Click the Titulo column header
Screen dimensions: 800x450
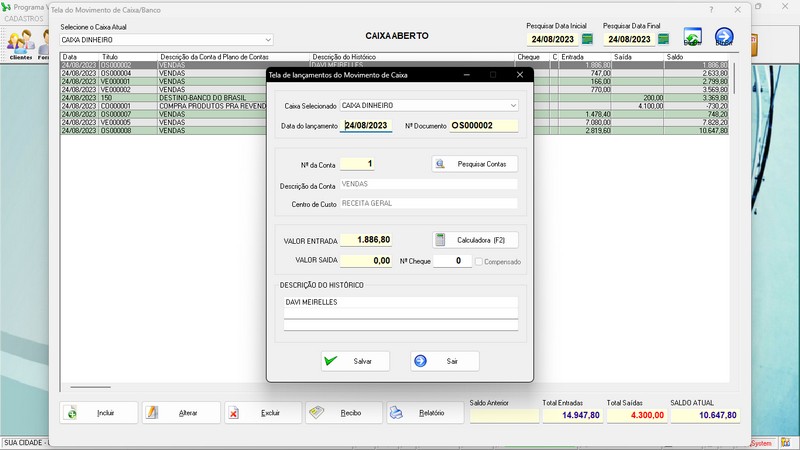[x=129, y=57]
